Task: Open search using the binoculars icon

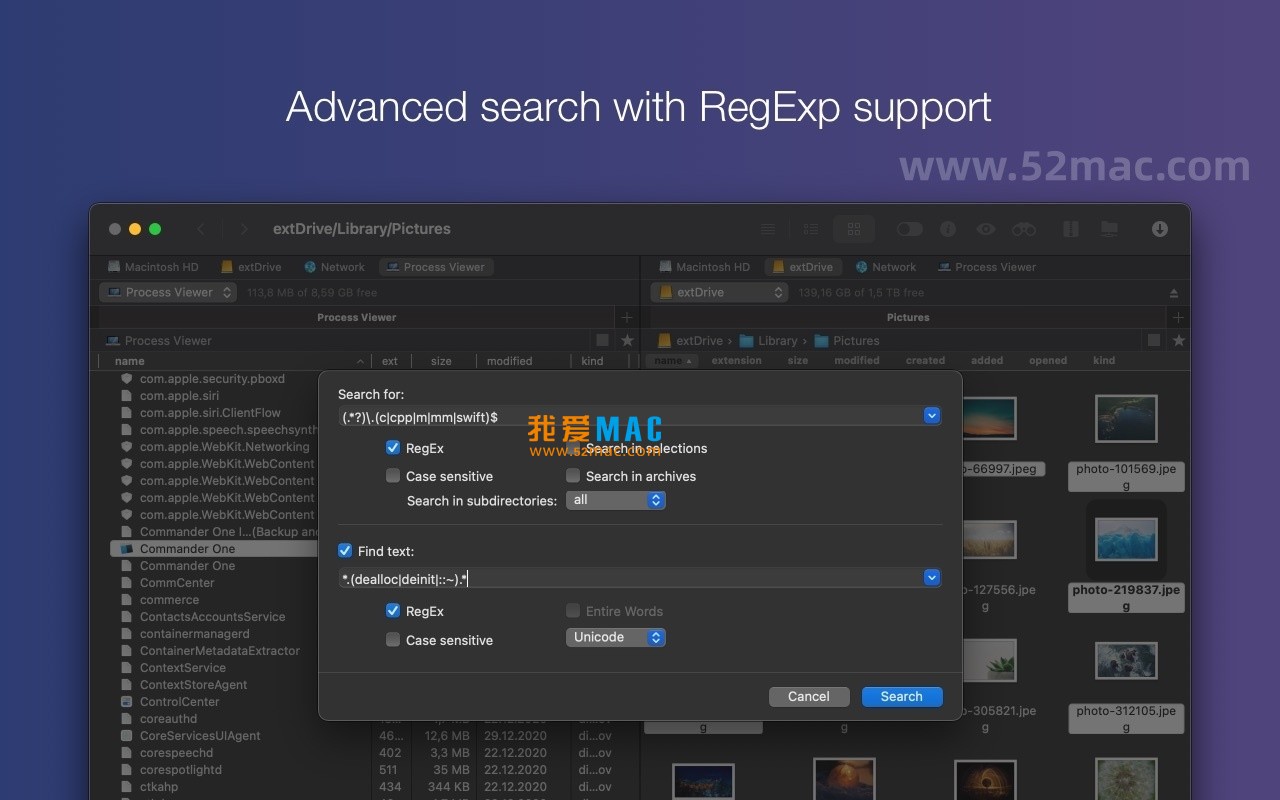Action: click(x=1024, y=228)
